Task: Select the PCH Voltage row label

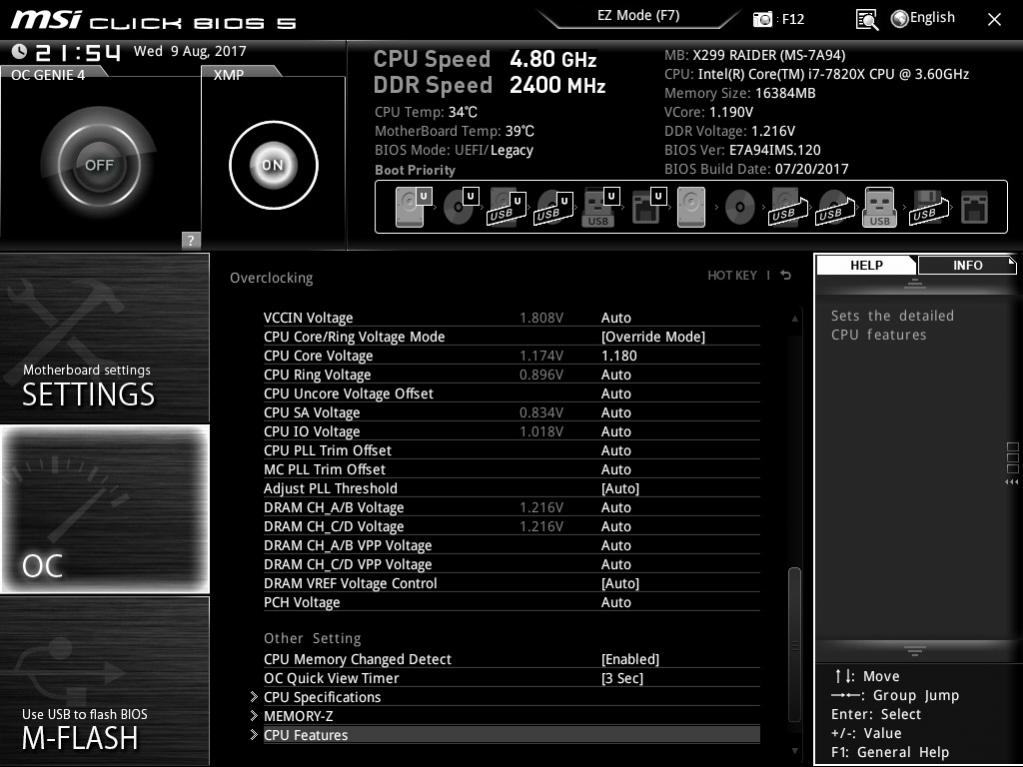Action: [301, 602]
